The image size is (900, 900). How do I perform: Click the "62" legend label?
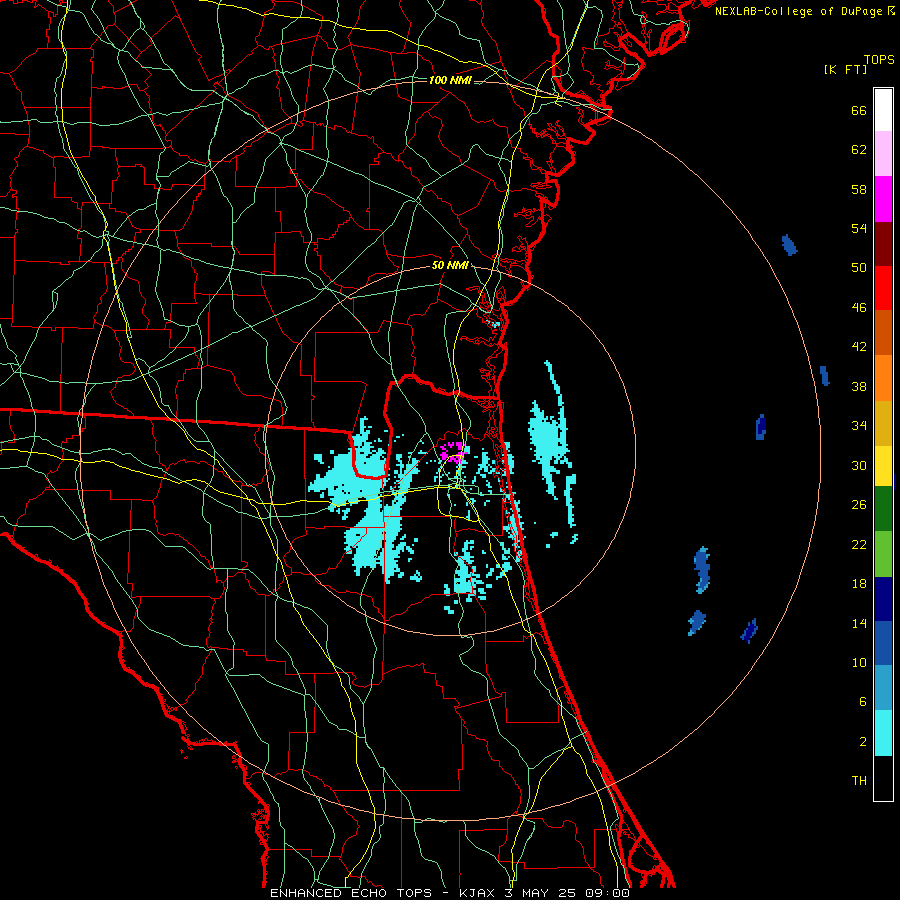(859, 150)
